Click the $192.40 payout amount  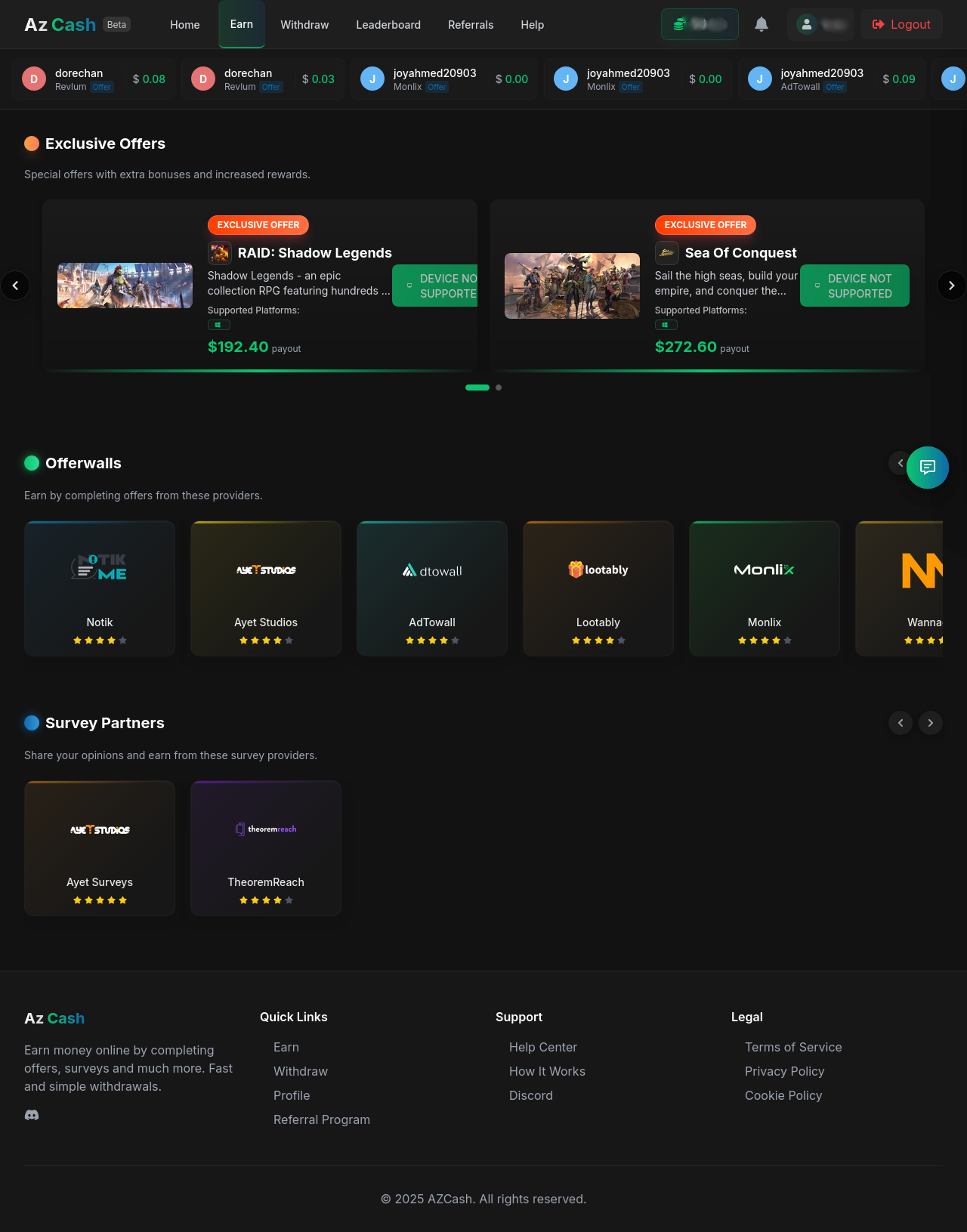238,347
